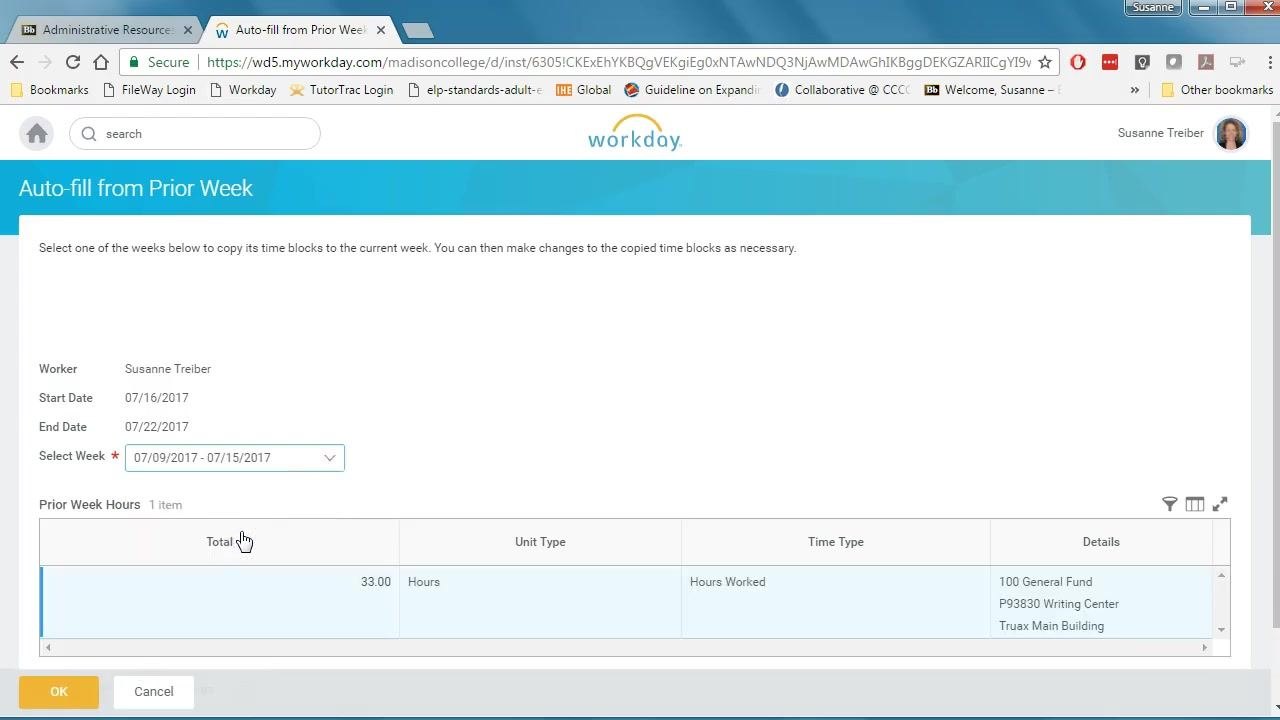Open a new browser tab
The height and width of the screenshot is (720, 1280).
(x=417, y=30)
